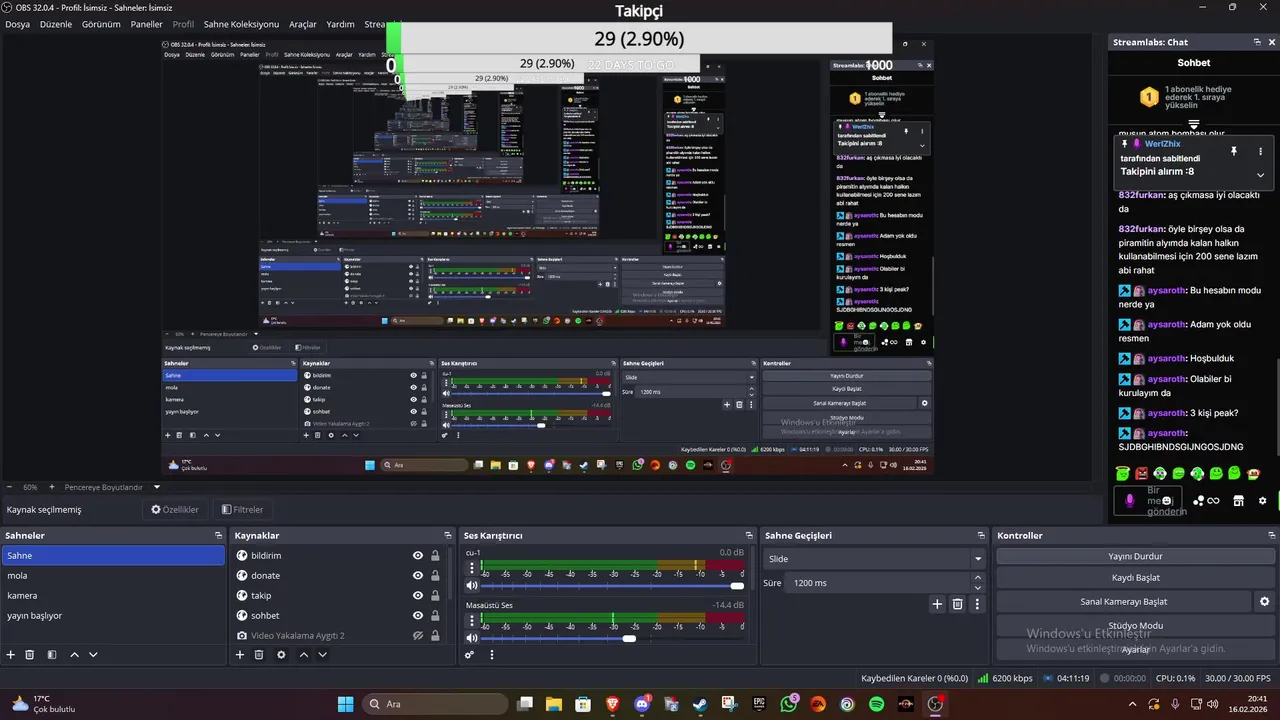
Task: Open the Slide transition dropdown
Action: click(875, 559)
